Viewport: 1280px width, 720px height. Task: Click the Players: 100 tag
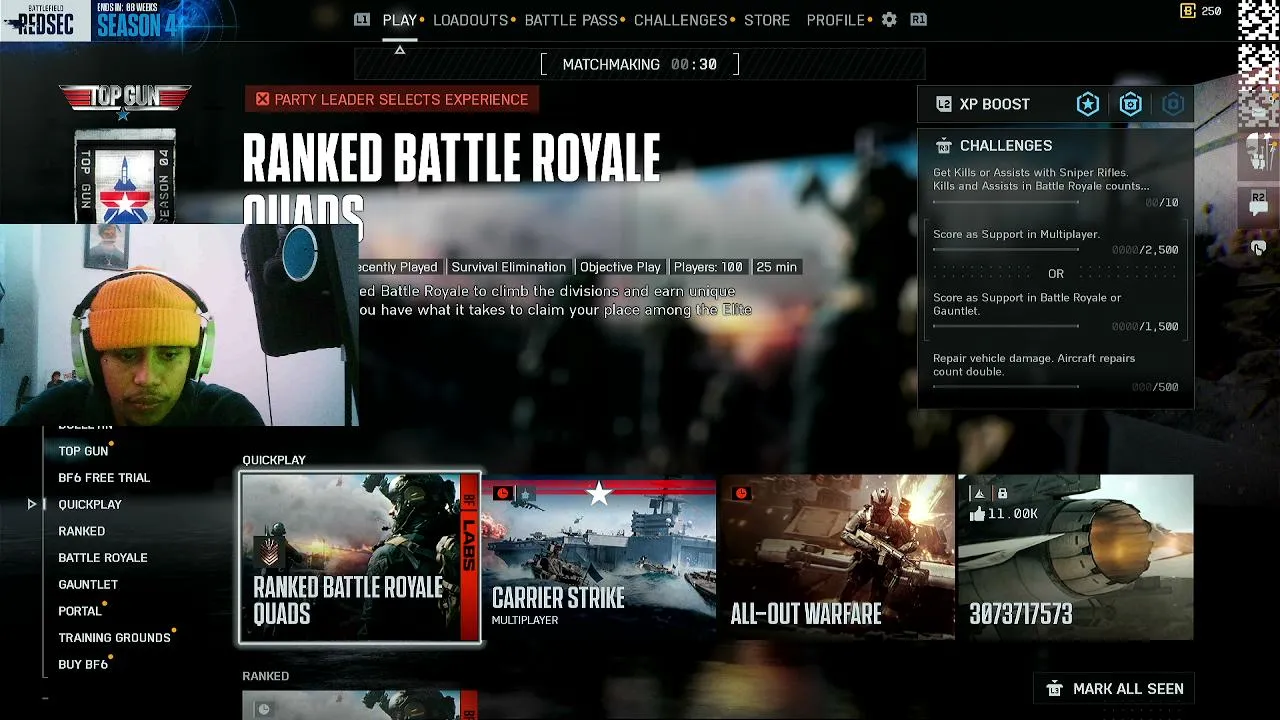click(708, 267)
